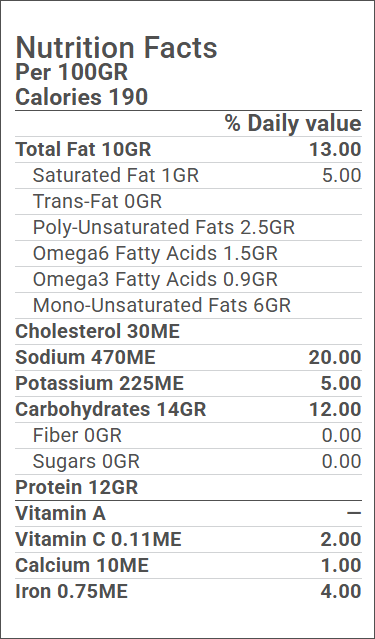Click the % Daily value column header
This screenshot has height=639, width=375.
pos(293,123)
